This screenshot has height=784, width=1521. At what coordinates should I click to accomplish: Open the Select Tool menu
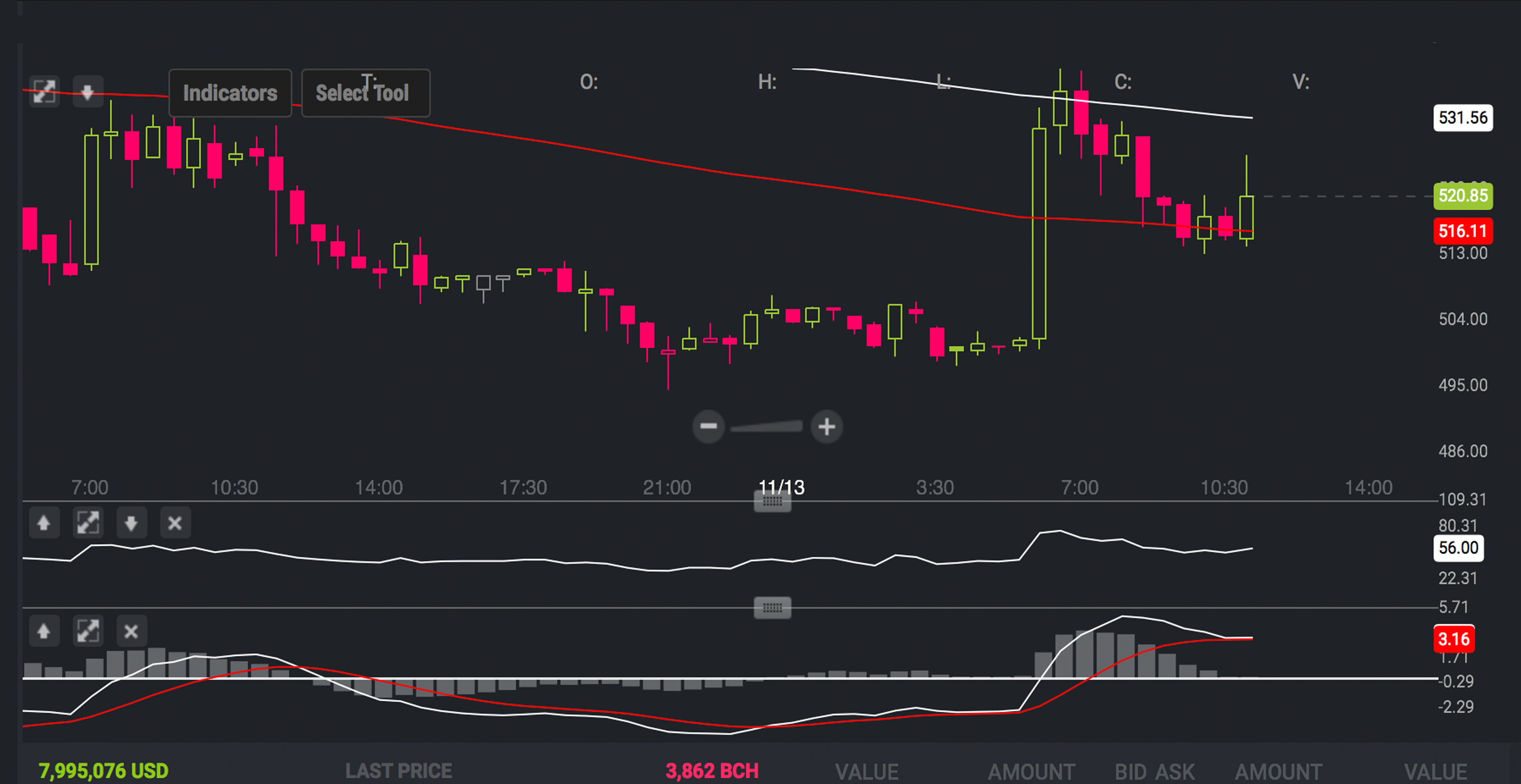tap(365, 93)
